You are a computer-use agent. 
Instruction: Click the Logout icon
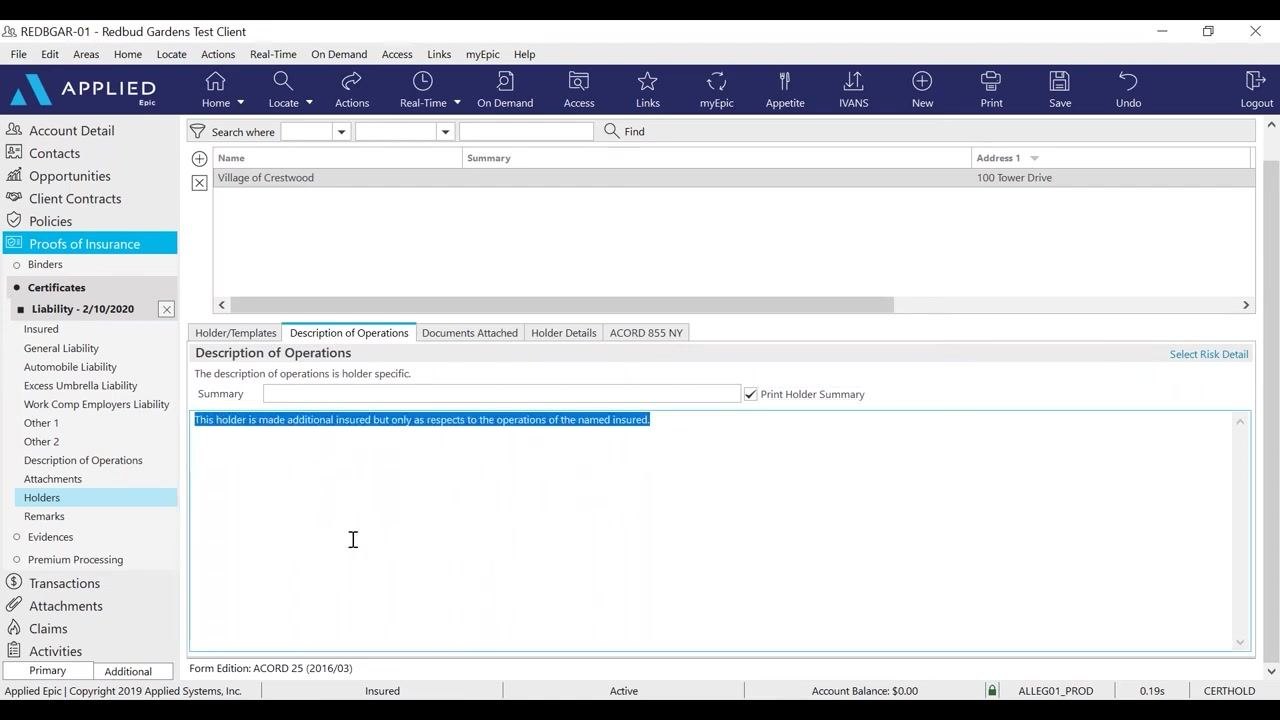[x=1256, y=81]
